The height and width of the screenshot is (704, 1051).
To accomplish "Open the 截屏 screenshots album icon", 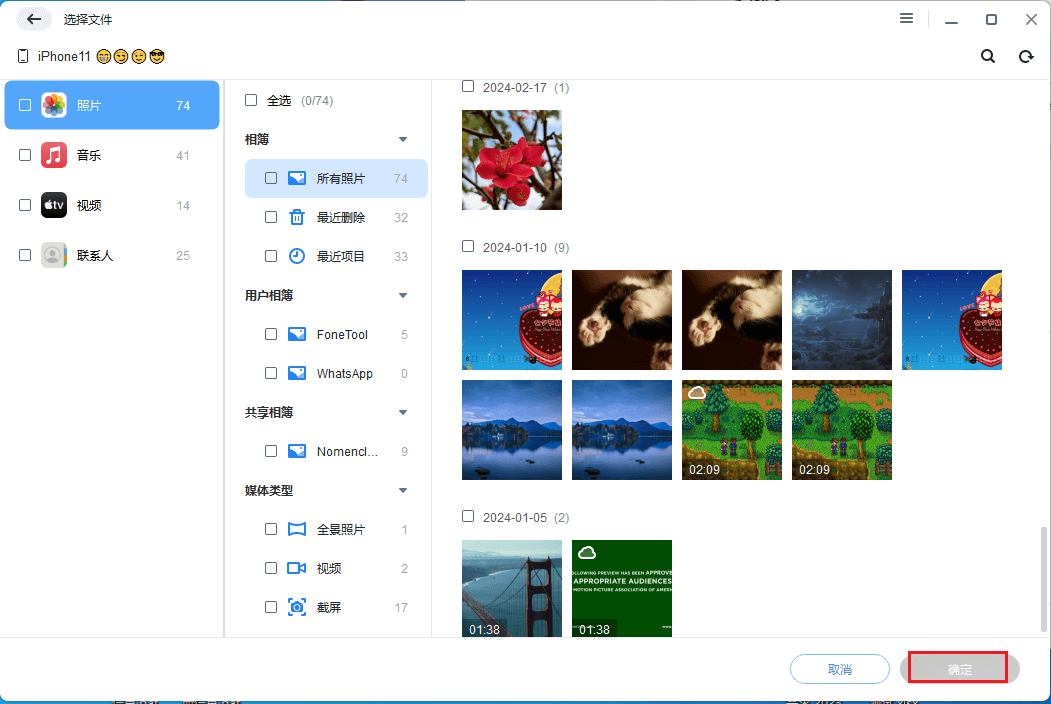I will click(x=296, y=606).
